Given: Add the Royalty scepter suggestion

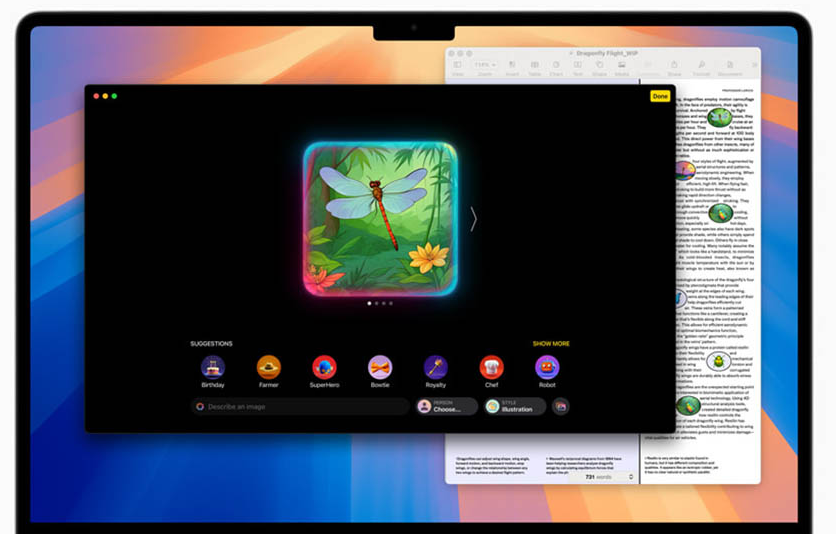Looking at the screenshot, I should tap(435, 367).
